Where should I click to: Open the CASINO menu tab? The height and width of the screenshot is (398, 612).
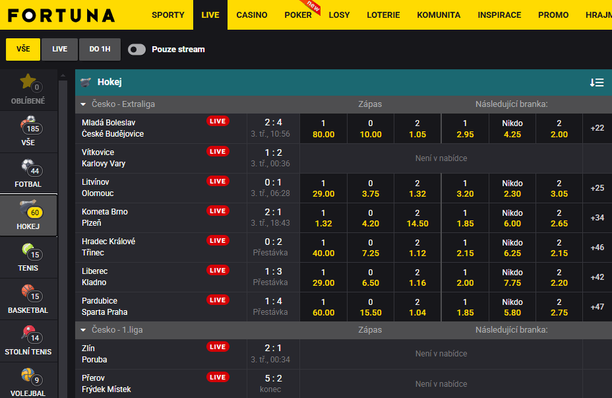[x=252, y=15]
